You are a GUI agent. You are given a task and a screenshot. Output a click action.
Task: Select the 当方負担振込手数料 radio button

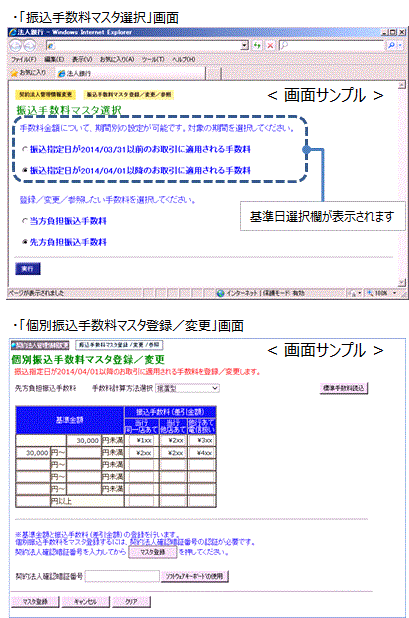[x=25, y=221]
